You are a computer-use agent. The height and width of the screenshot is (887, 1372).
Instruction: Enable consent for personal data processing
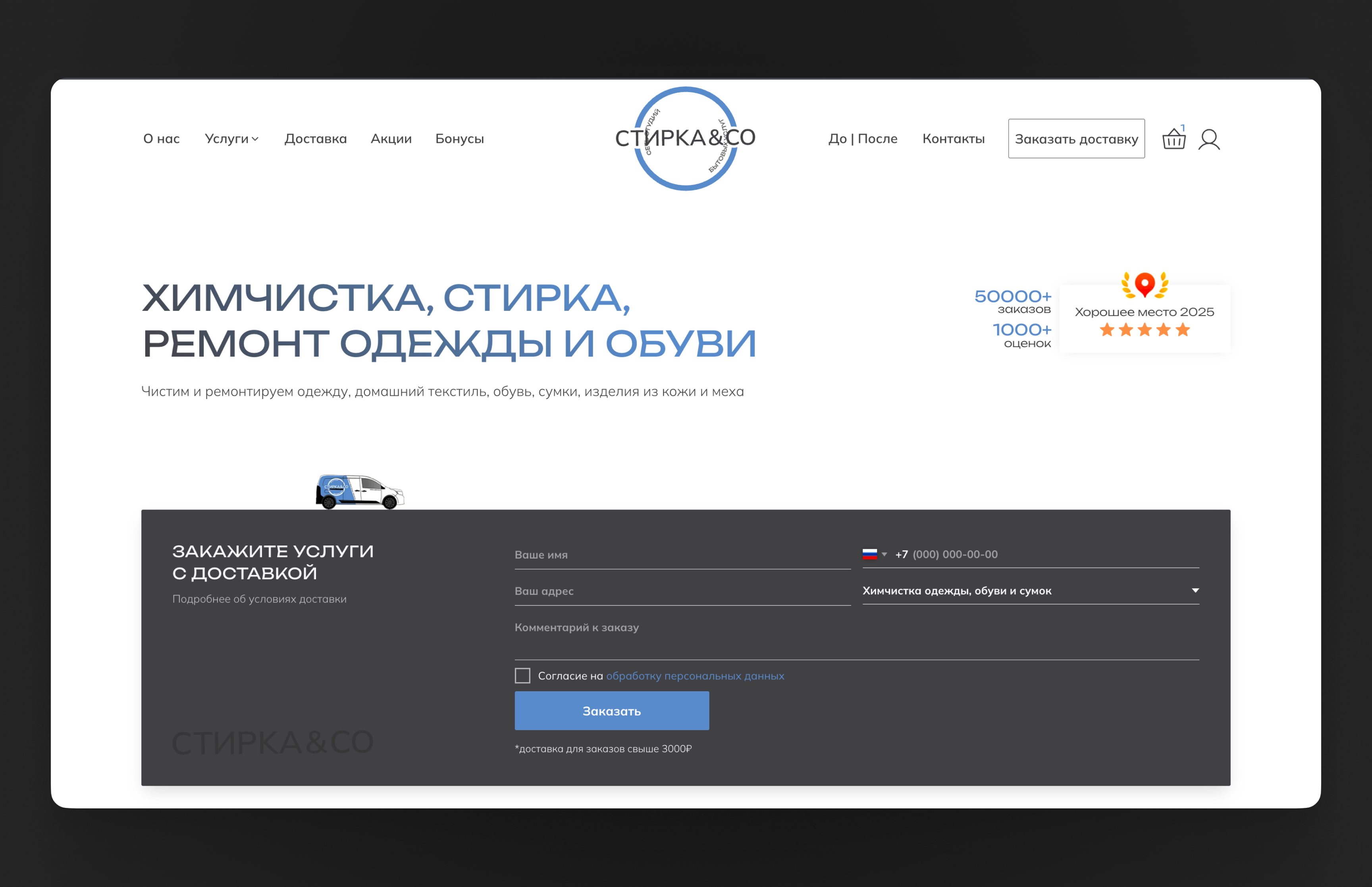pos(522,675)
